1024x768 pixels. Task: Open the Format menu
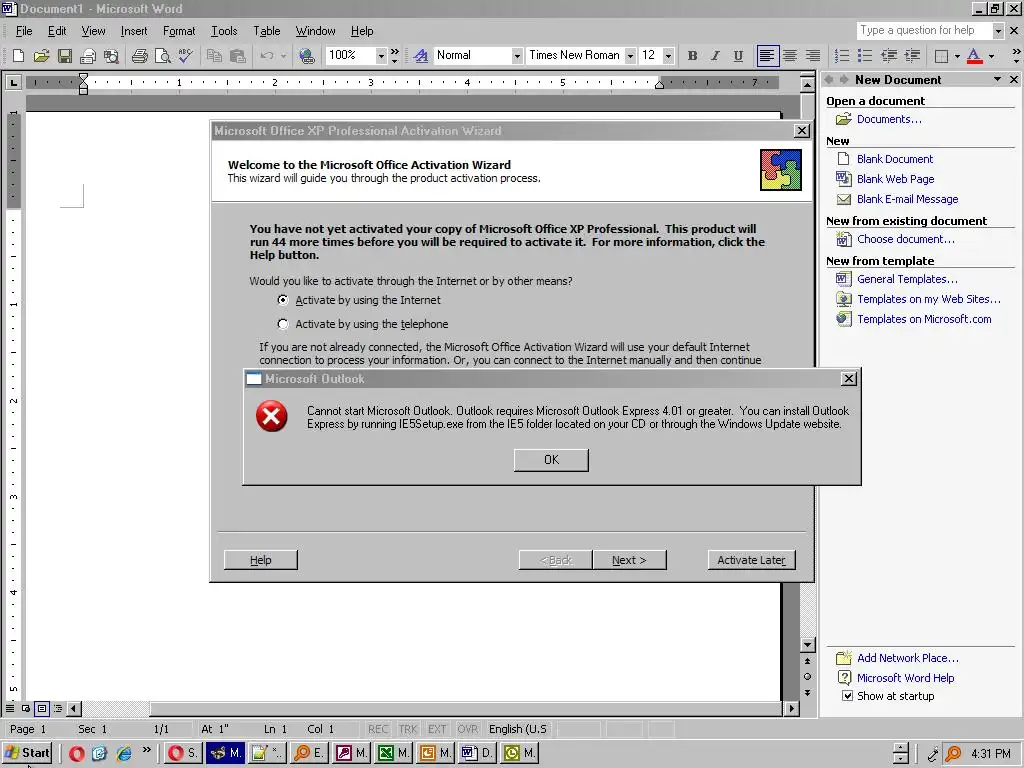(x=179, y=31)
